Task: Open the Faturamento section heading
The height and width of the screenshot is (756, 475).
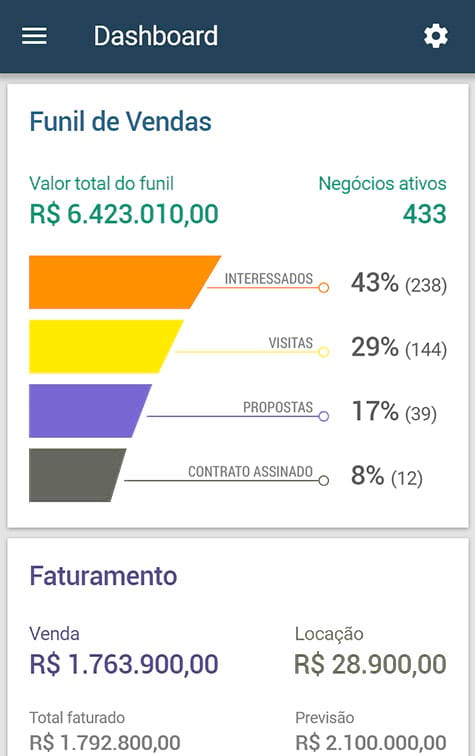Action: coord(103,576)
